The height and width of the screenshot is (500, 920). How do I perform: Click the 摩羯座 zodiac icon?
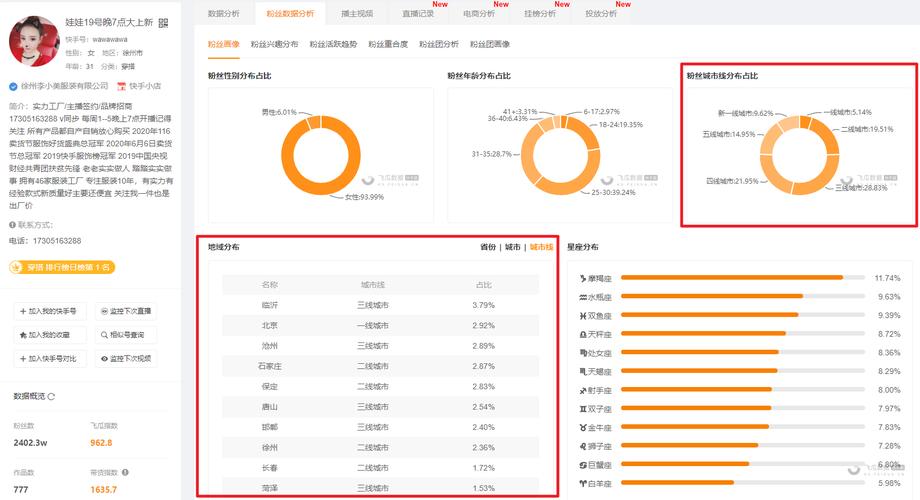(x=581, y=277)
